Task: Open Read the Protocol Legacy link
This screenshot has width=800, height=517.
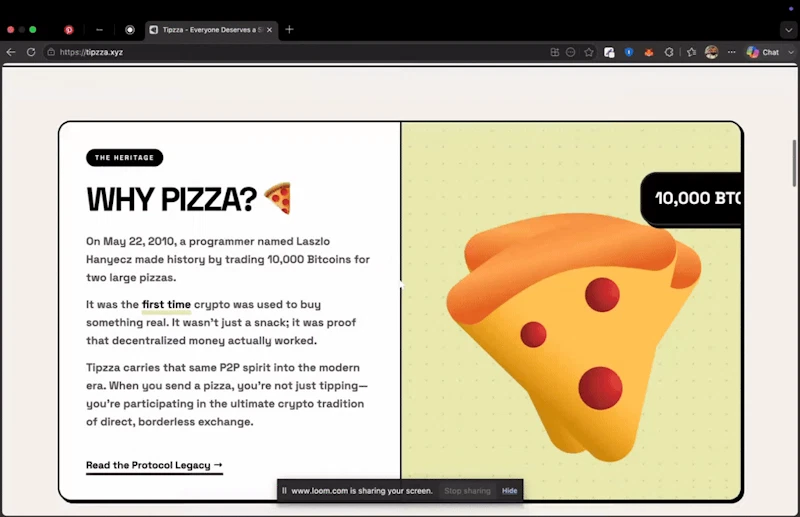Action: [x=154, y=465]
